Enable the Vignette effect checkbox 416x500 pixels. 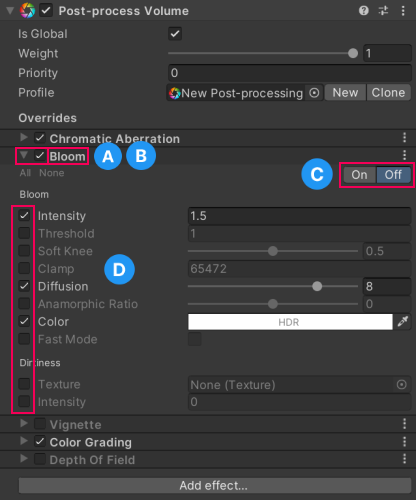pyautogui.click(x=40, y=424)
